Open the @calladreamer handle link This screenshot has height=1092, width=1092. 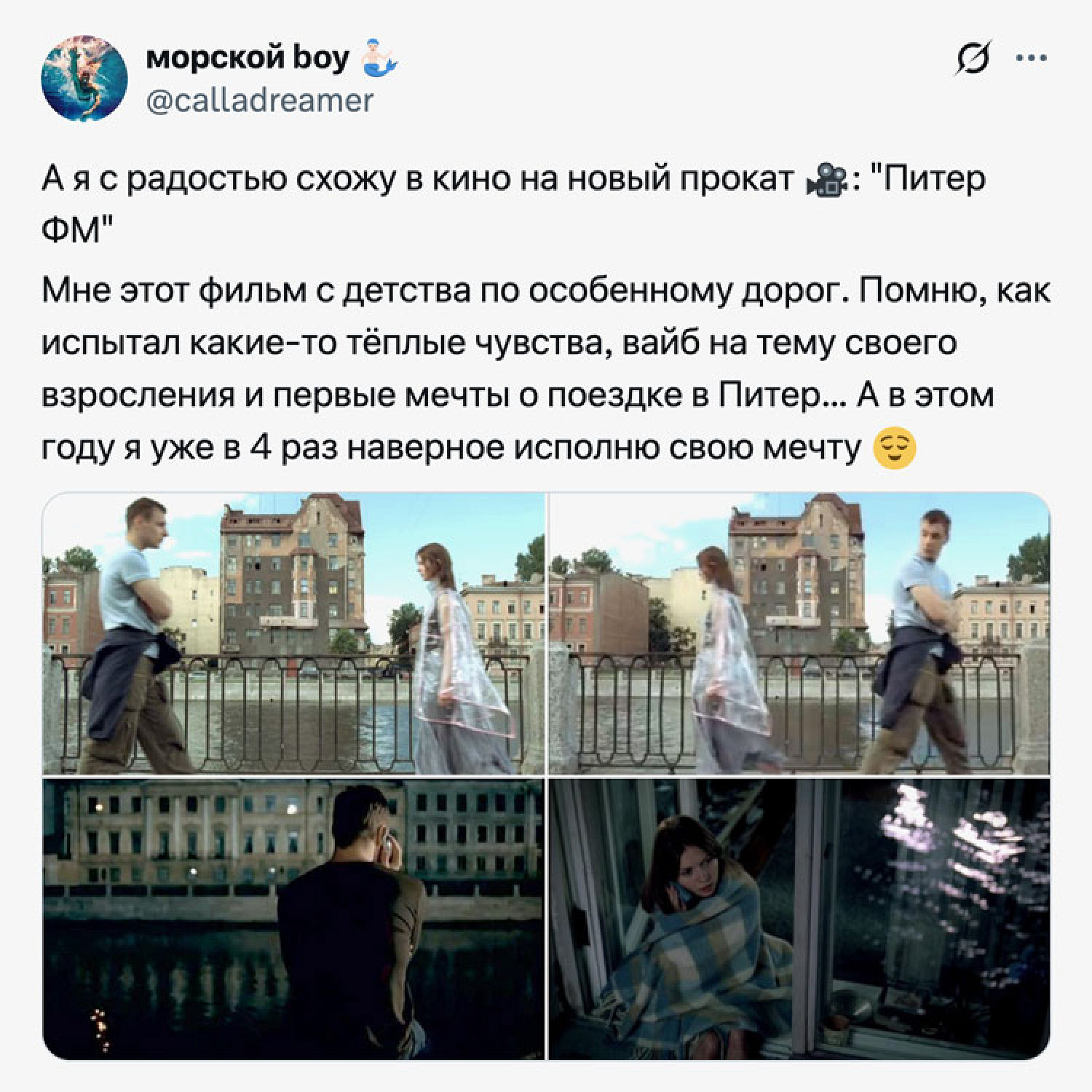point(260,100)
